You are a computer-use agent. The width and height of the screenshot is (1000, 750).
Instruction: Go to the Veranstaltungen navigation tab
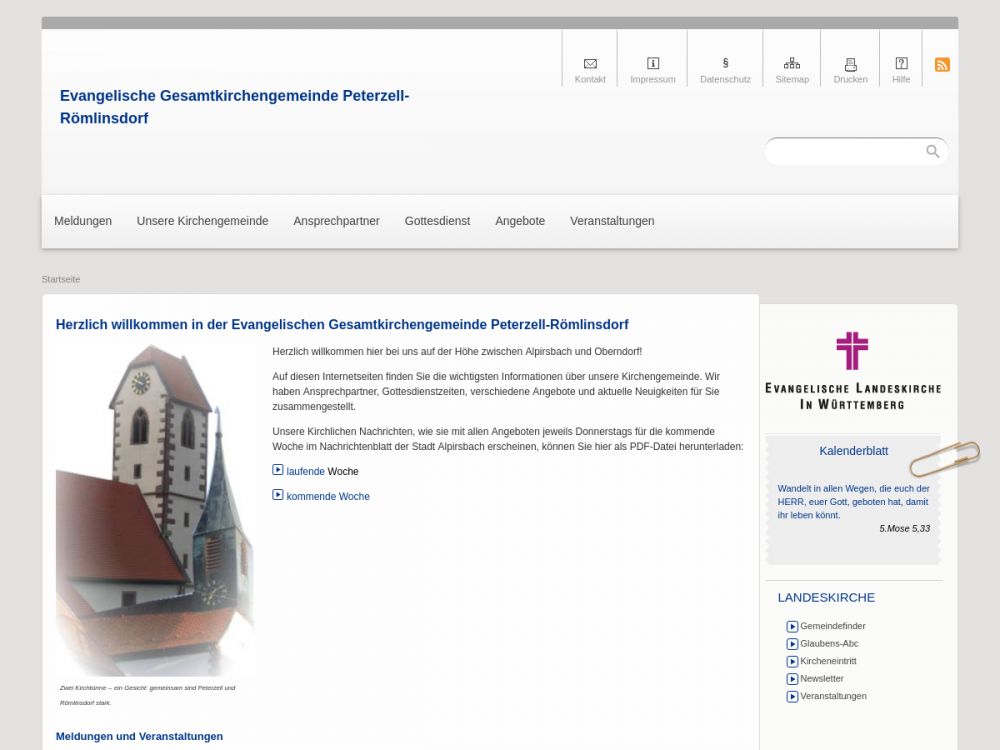(612, 221)
